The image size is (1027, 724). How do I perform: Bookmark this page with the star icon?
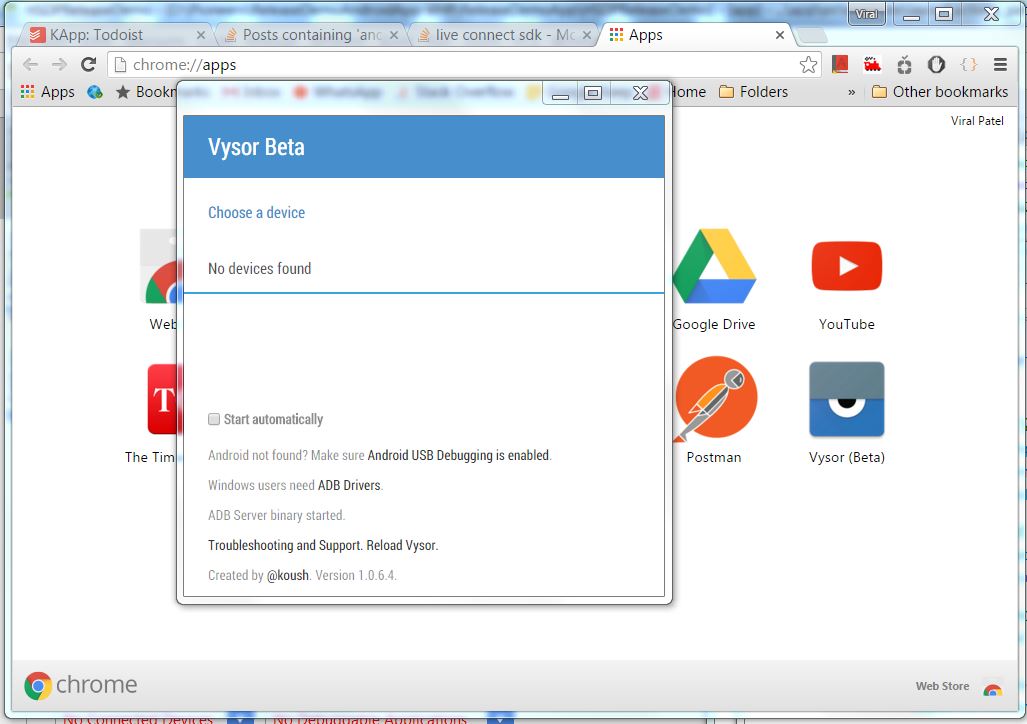(808, 64)
